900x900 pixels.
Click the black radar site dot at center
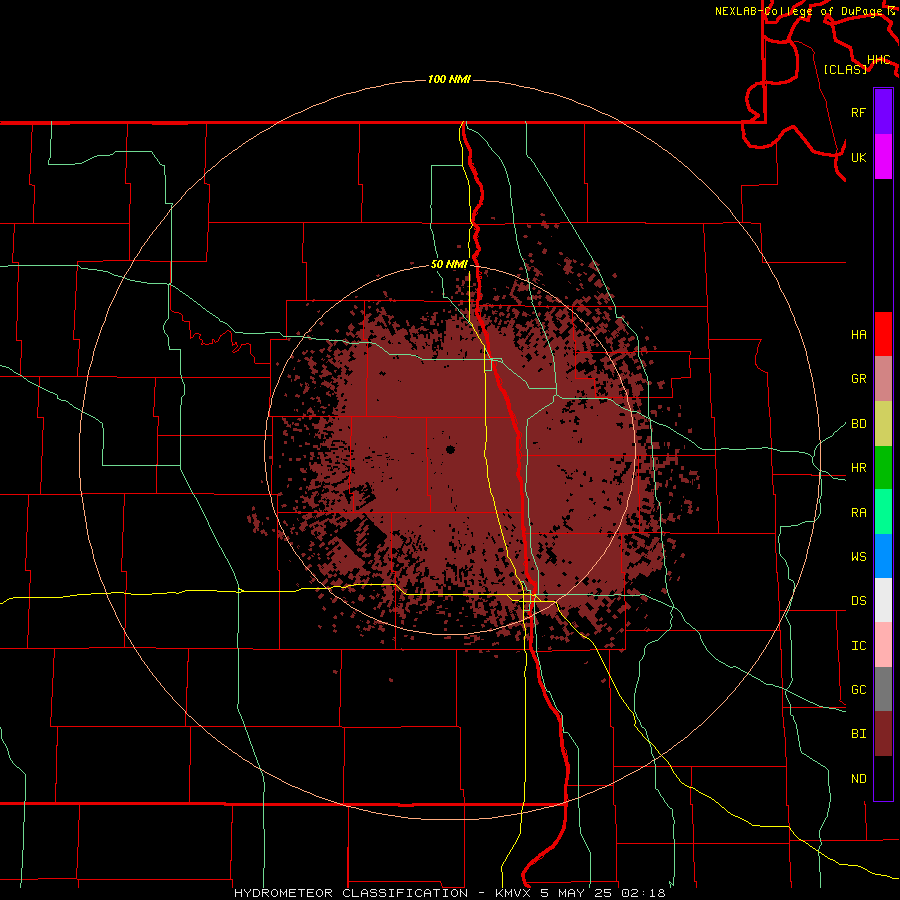tap(450, 449)
